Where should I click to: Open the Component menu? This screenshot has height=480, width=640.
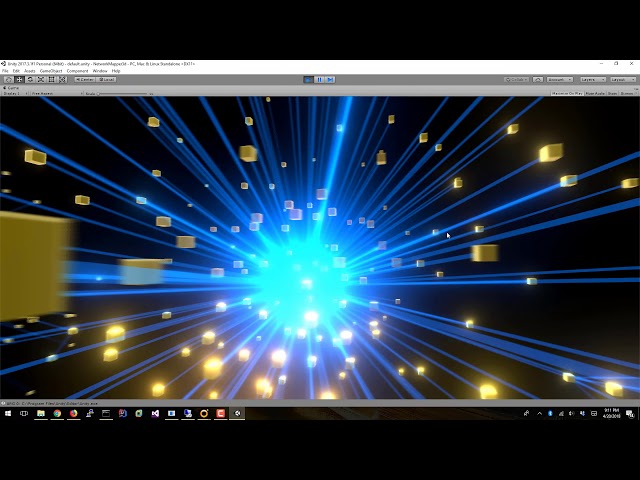(77, 71)
